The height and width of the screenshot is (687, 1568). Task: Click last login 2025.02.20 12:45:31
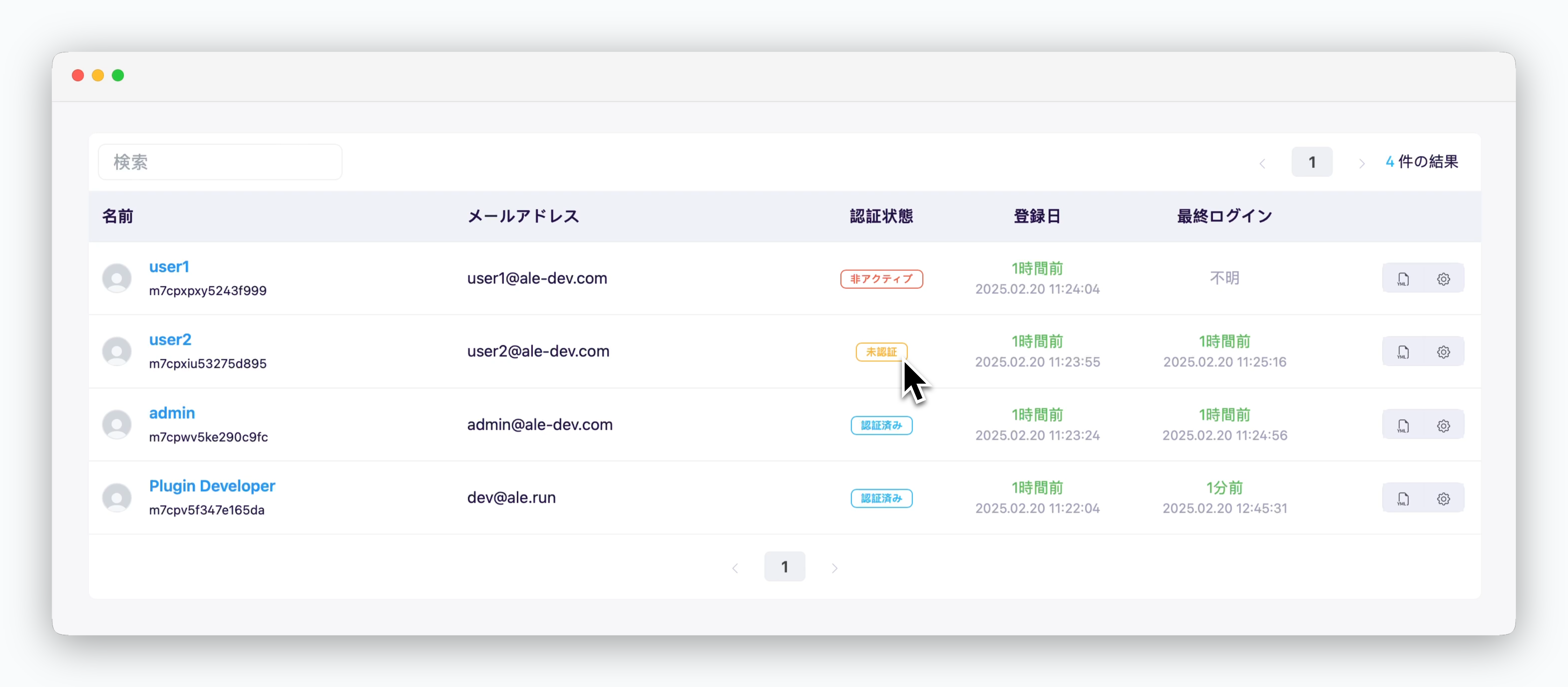coord(1225,509)
